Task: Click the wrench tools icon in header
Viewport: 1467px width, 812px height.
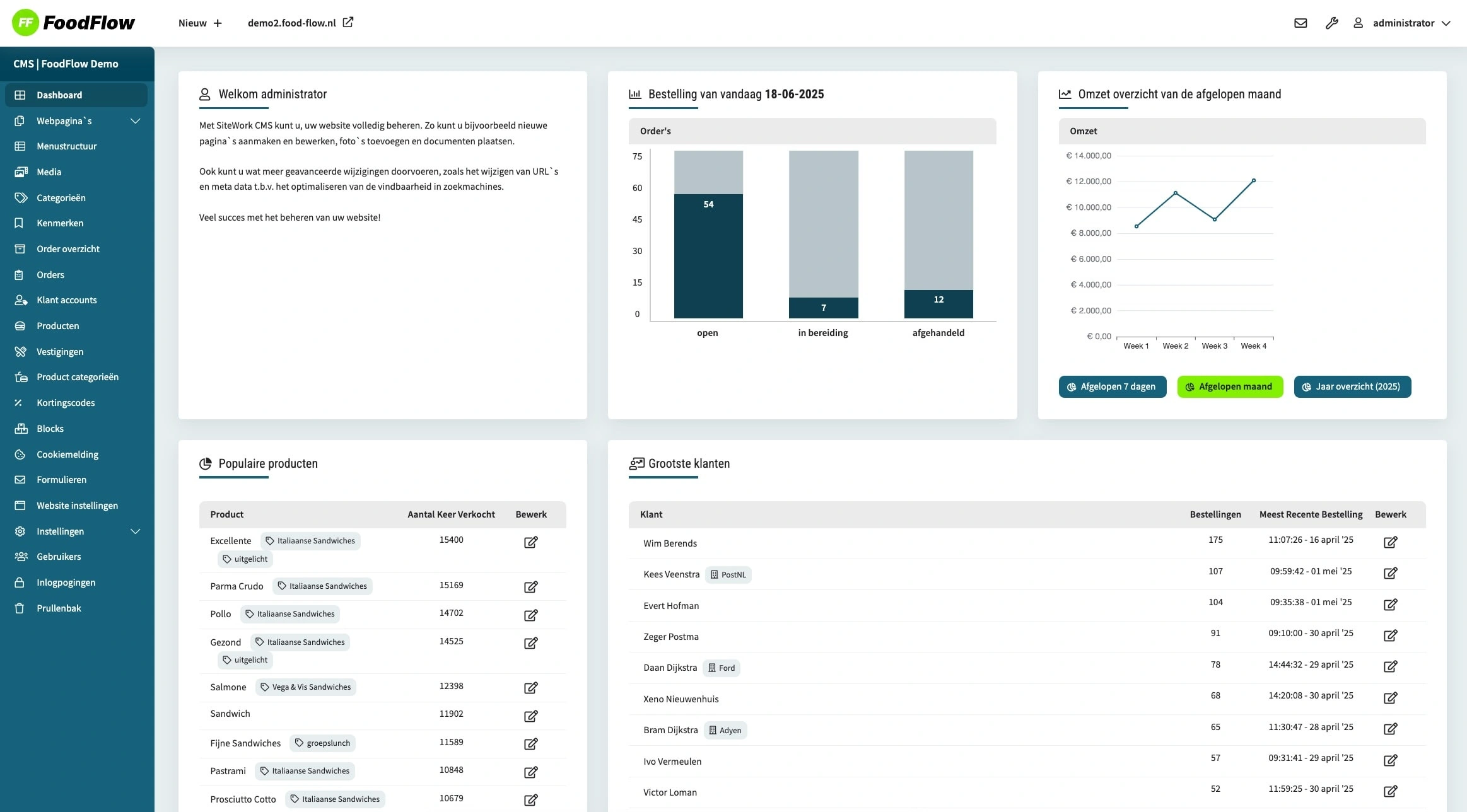Action: pyautogui.click(x=1331, y=23)
